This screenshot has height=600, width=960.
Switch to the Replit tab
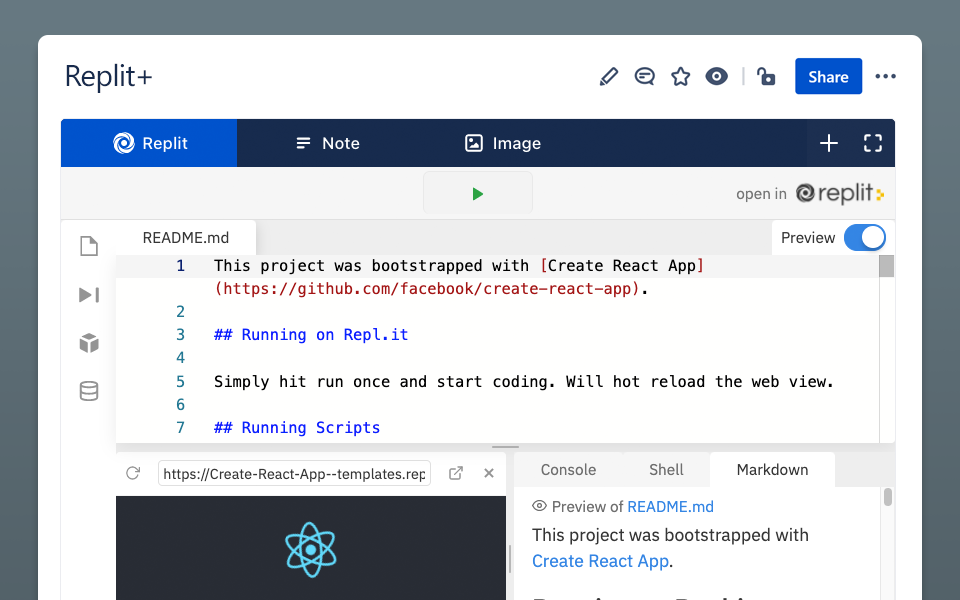149,143
